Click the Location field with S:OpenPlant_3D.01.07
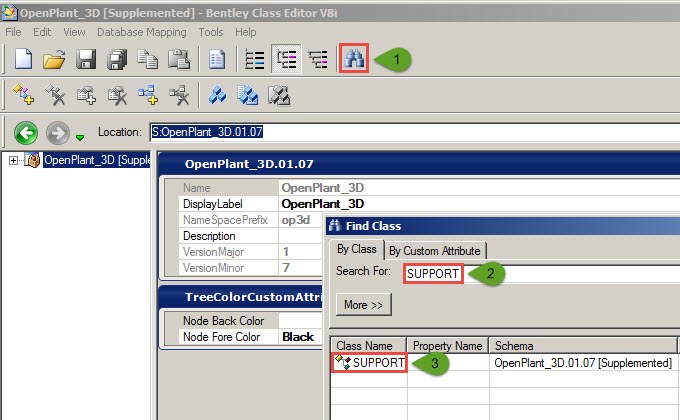The image size is (680, 420). 415,132
